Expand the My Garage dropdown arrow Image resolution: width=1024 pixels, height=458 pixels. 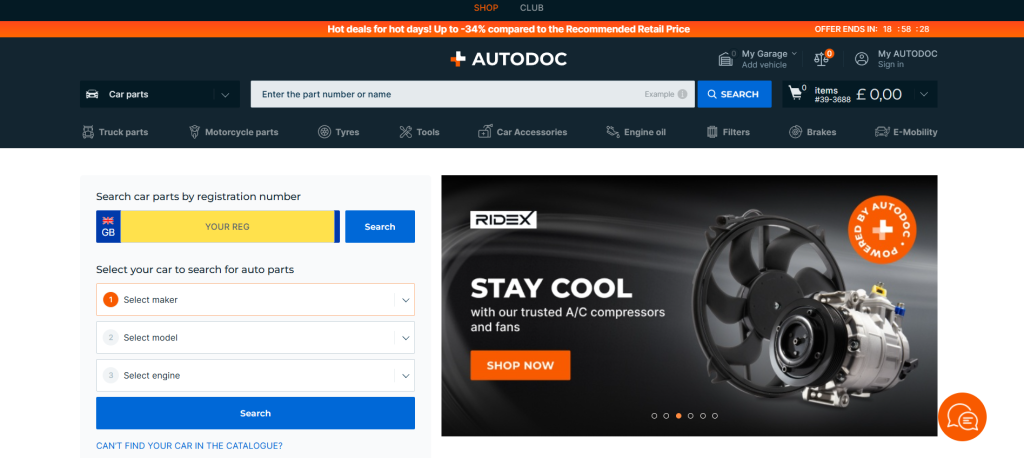point(794,54)
